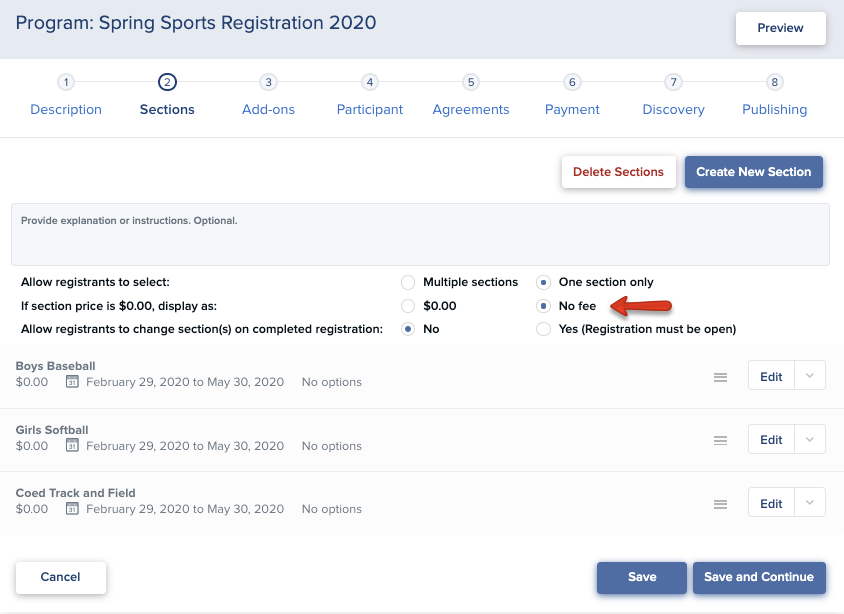844x614 pixels.
Task: Click step 4 circle in wizard
Action: (370, 82)
